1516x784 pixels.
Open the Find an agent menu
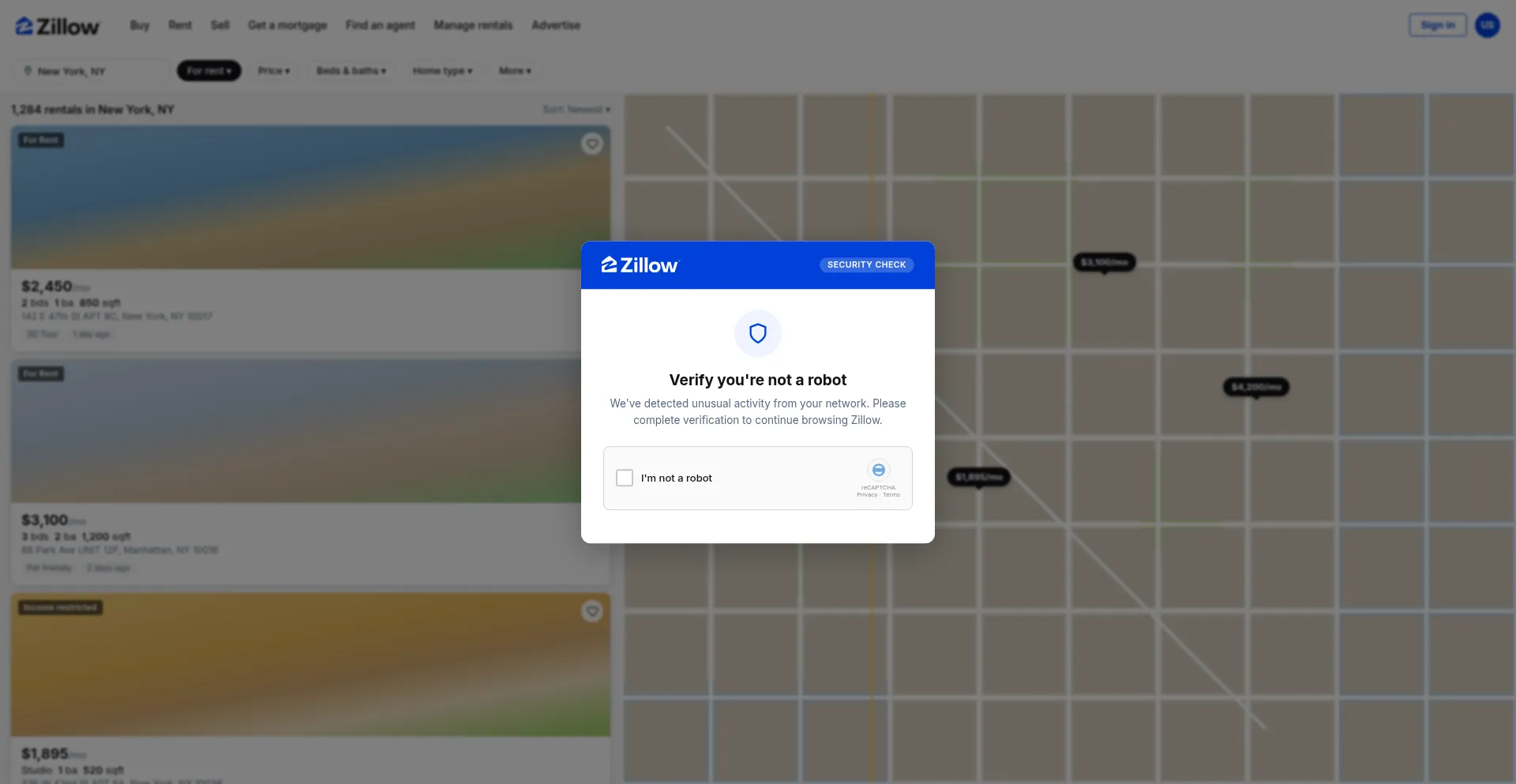[381, 25]
